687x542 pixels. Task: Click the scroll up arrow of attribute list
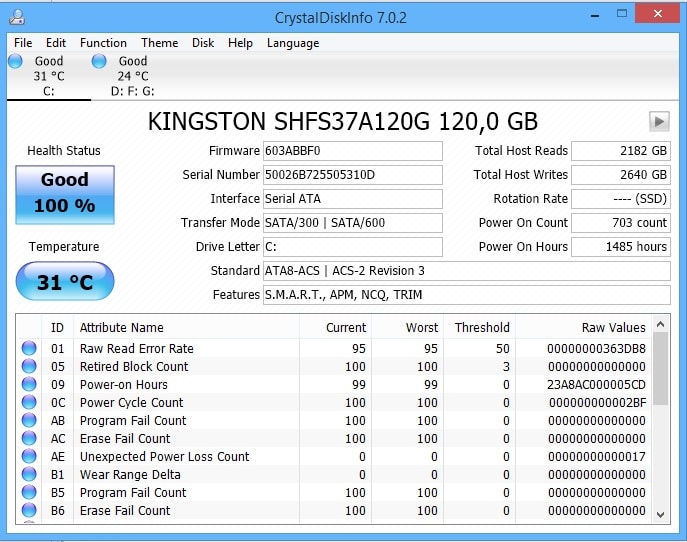pos(661,325)
